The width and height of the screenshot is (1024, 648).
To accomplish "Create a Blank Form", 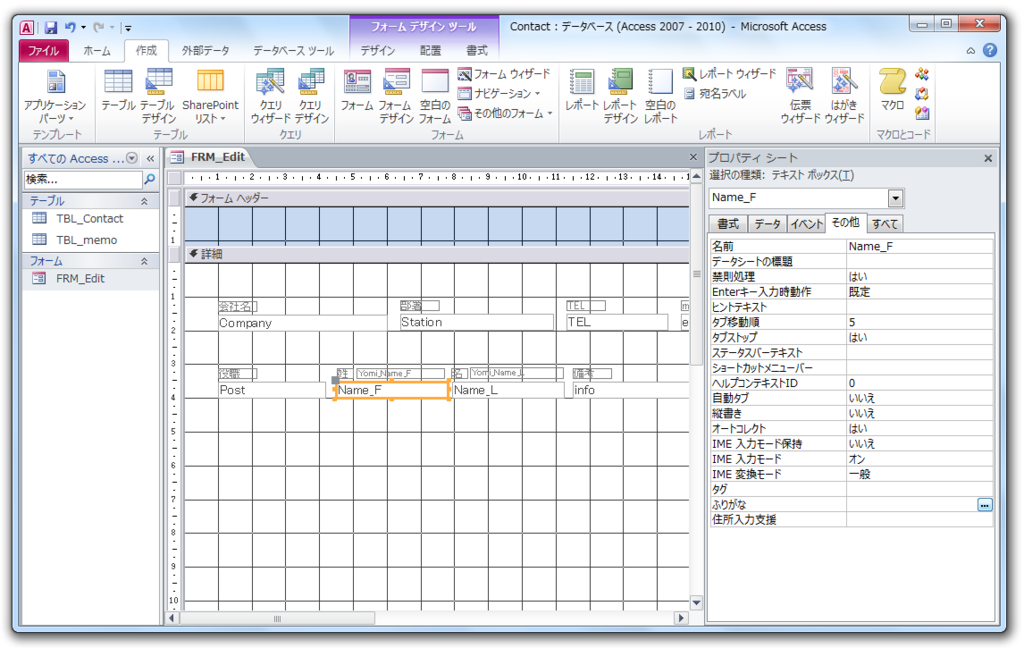I will [x=435, y=97].
